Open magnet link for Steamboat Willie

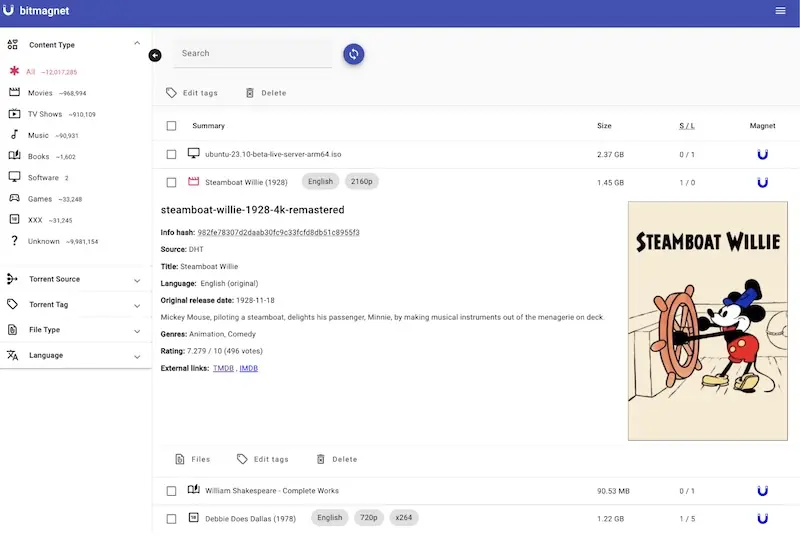762,182
